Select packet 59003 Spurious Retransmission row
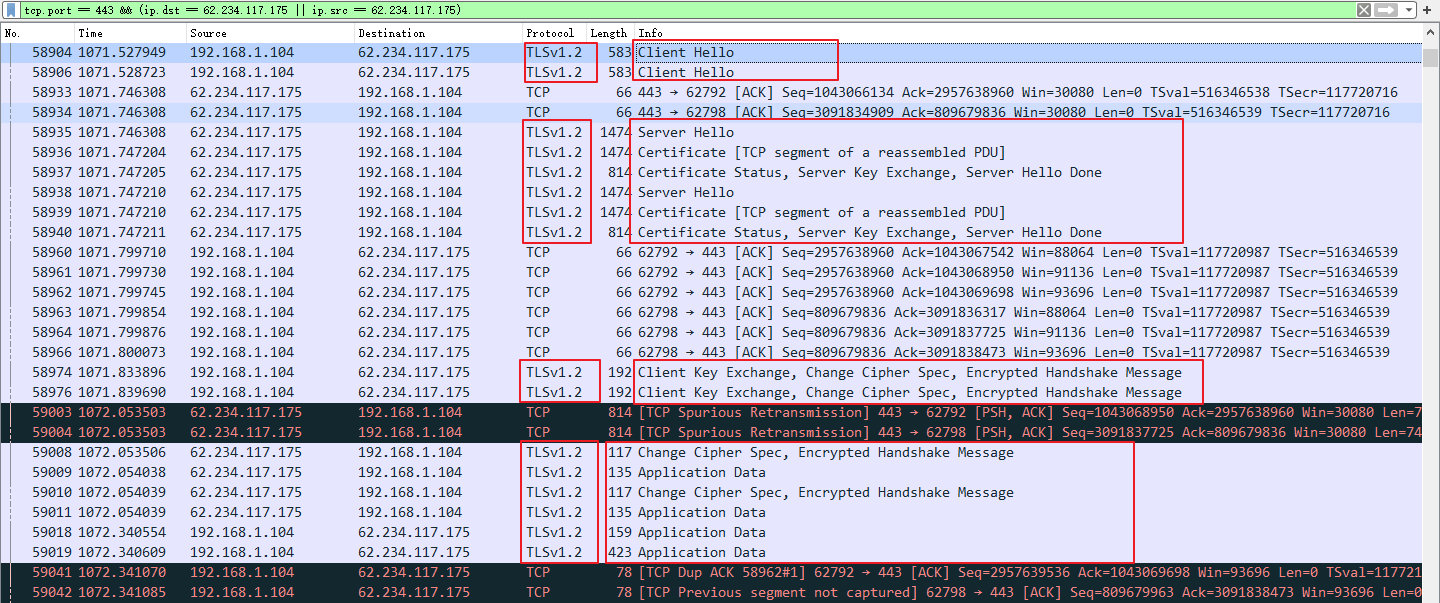The image size is (1440, 603). (x=700, y=412)
